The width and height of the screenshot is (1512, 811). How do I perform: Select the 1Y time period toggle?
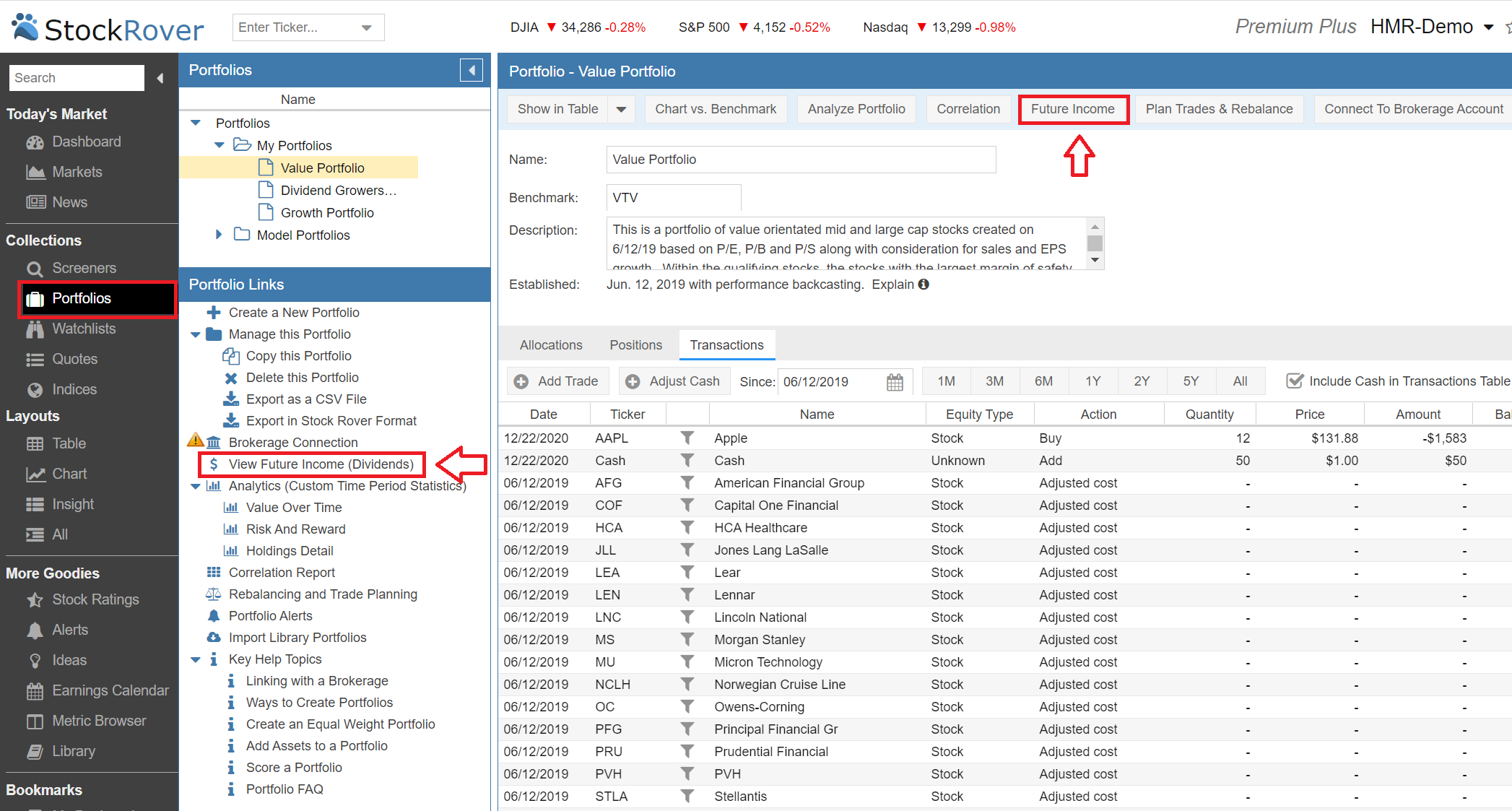1092,381
